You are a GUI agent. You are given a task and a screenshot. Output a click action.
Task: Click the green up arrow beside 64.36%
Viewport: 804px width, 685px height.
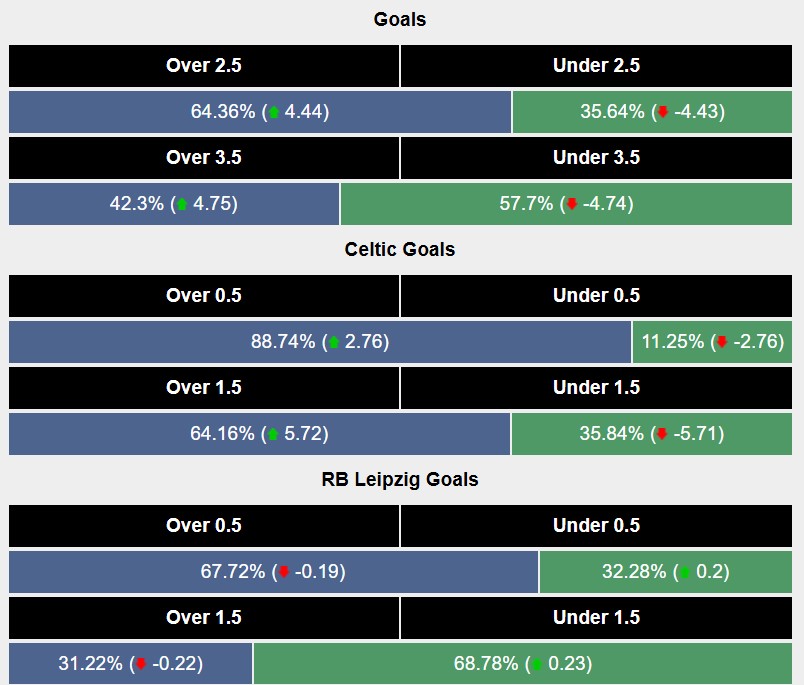point(273,113)
